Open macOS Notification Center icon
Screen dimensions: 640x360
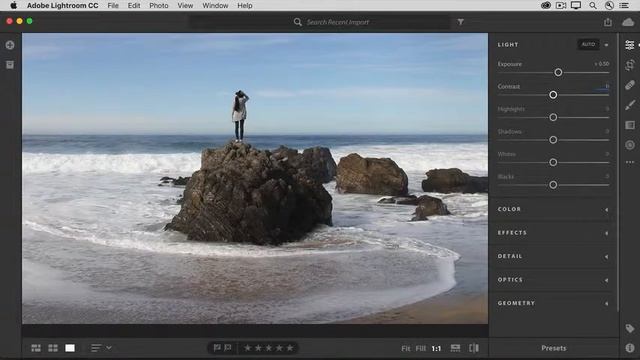[x=624, y=5]
